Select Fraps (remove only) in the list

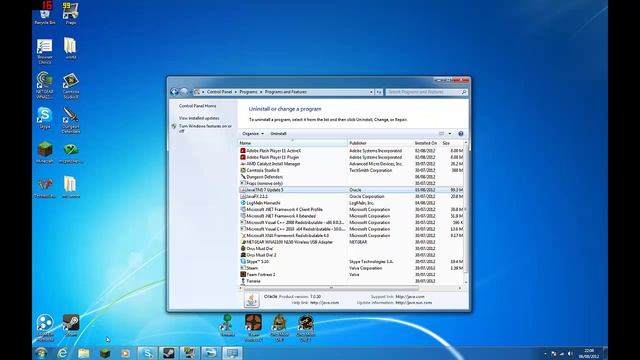coord(351,183)
